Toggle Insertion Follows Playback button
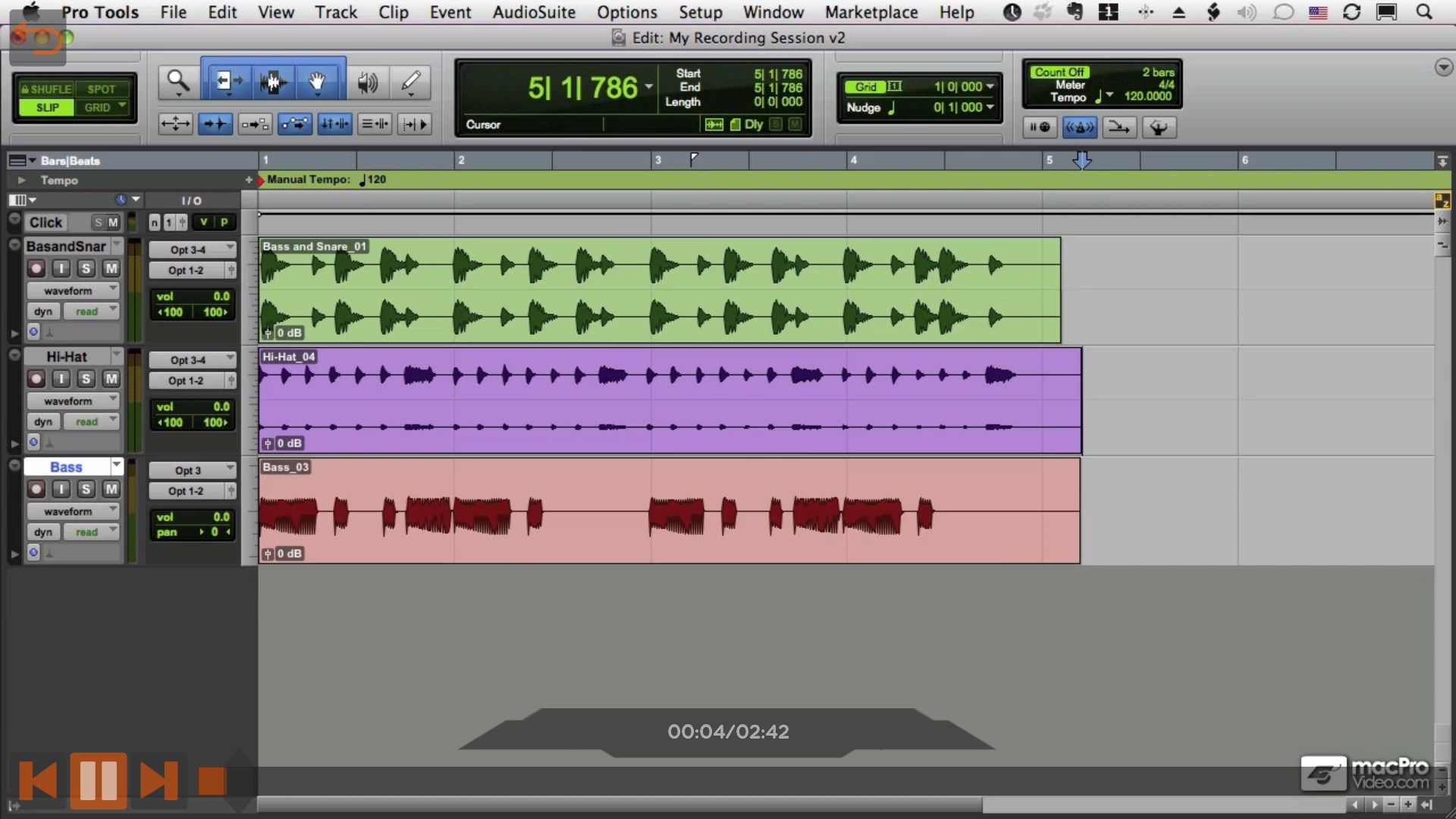This screenshot has height=819, width=1456. pyautogui.click(x=414, y=124)
